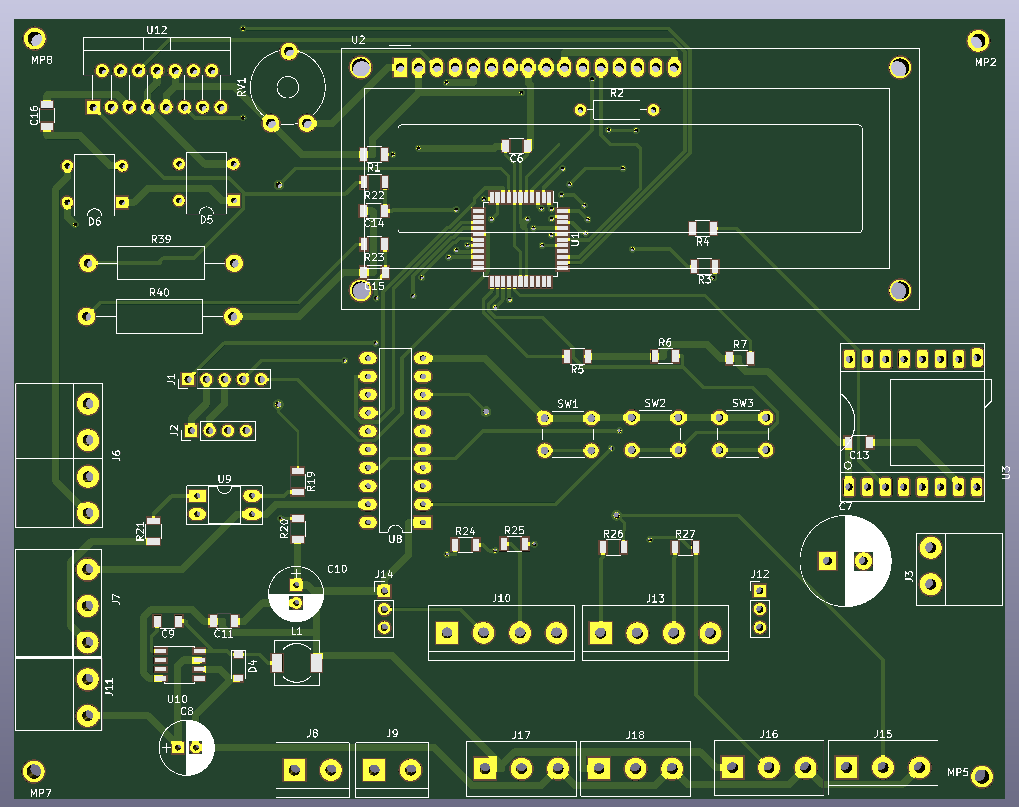The image size is (1019, 807).
Task: Click the R27 resistor label
Action: coord(685,534)
